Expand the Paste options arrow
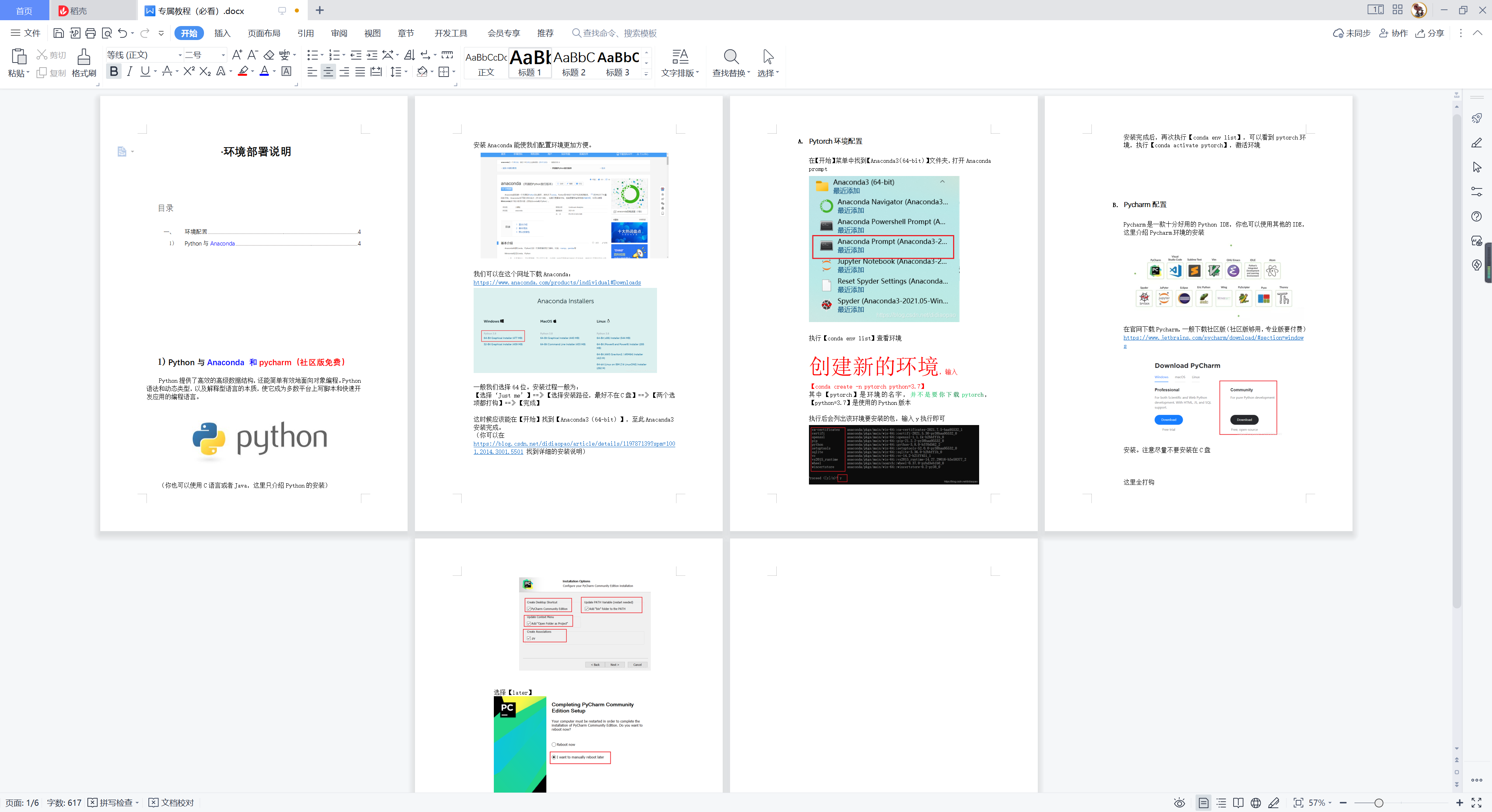 tap(28, 73)
